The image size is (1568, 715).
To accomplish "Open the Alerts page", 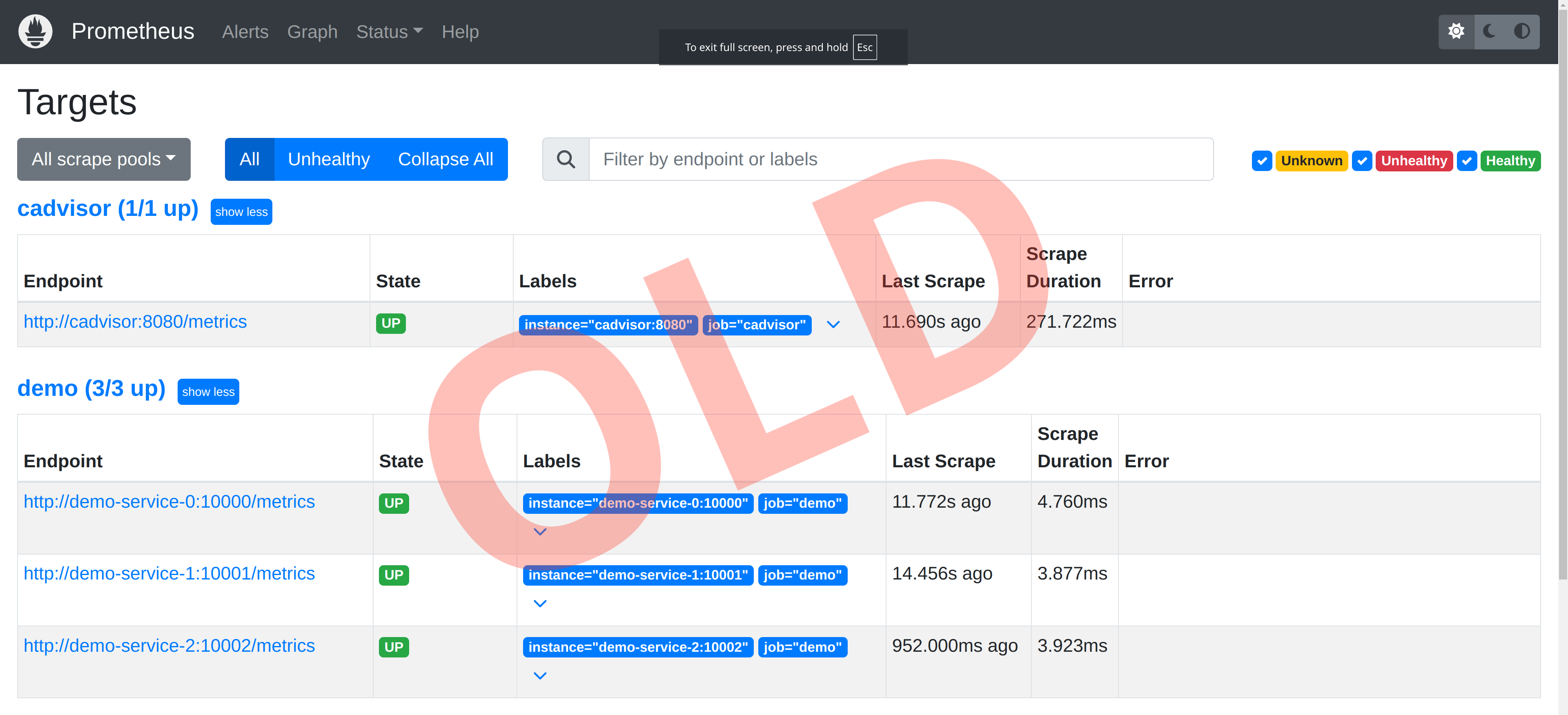I will (x=245, y=32).
